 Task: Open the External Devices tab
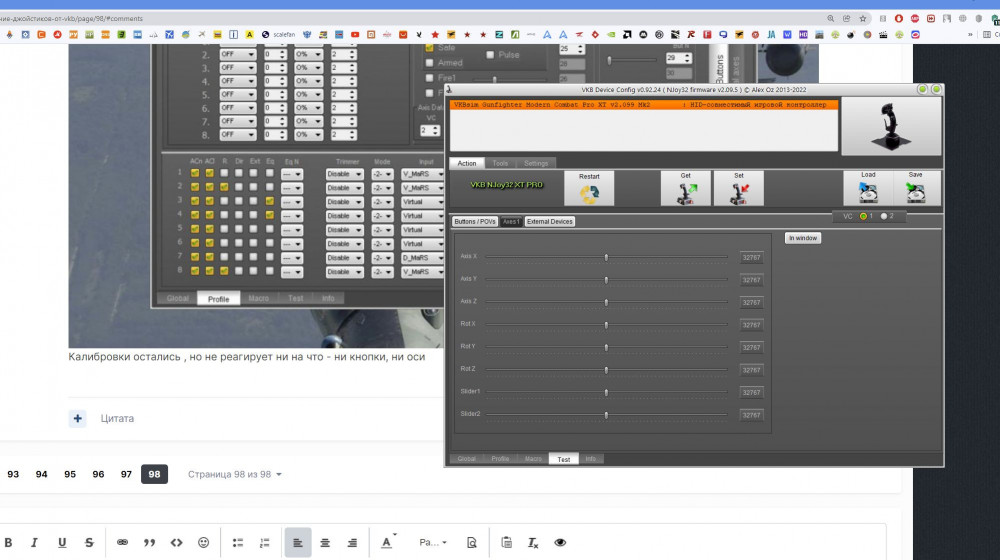pos(549,221)
